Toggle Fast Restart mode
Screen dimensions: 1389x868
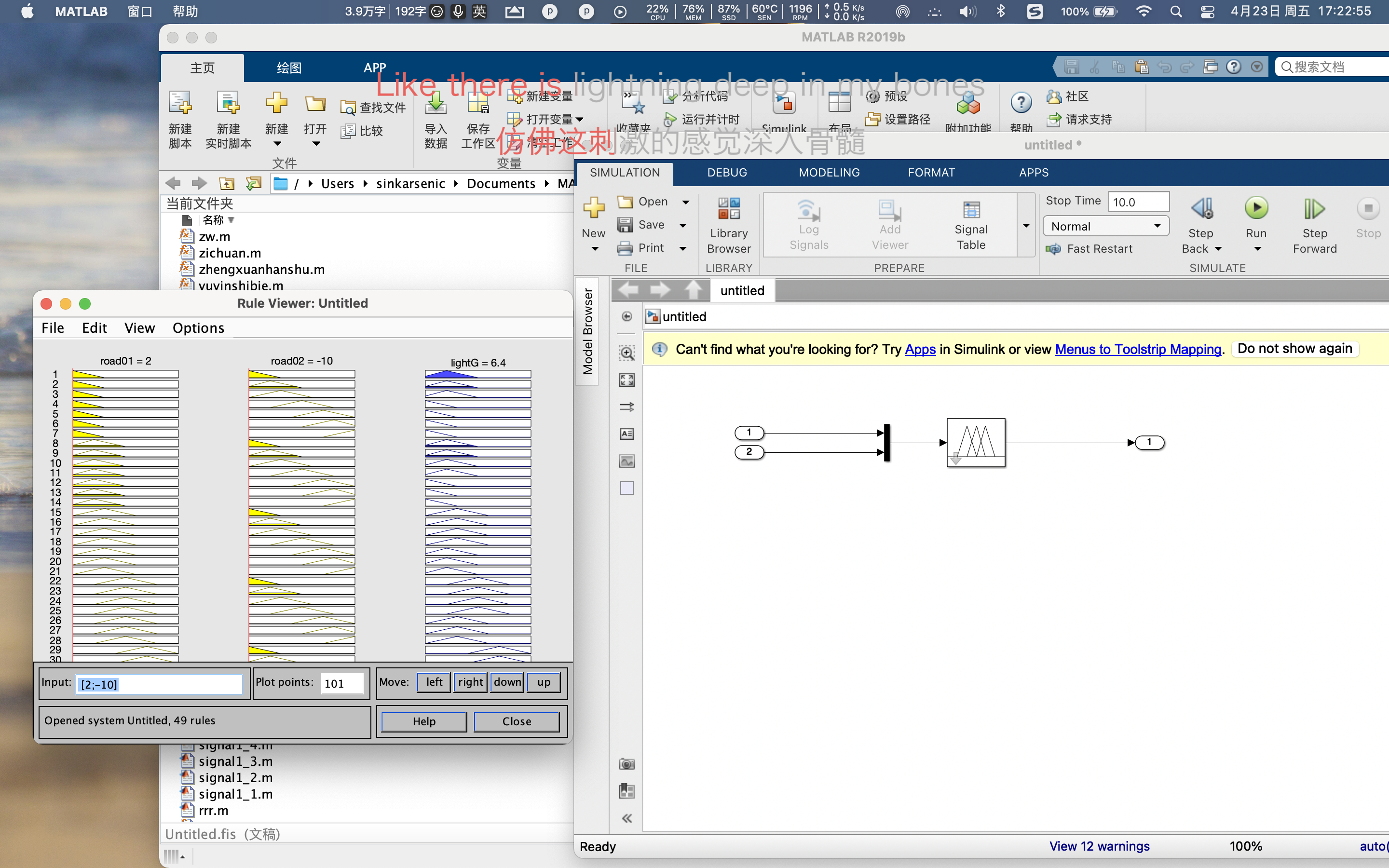pos(1089,248)
